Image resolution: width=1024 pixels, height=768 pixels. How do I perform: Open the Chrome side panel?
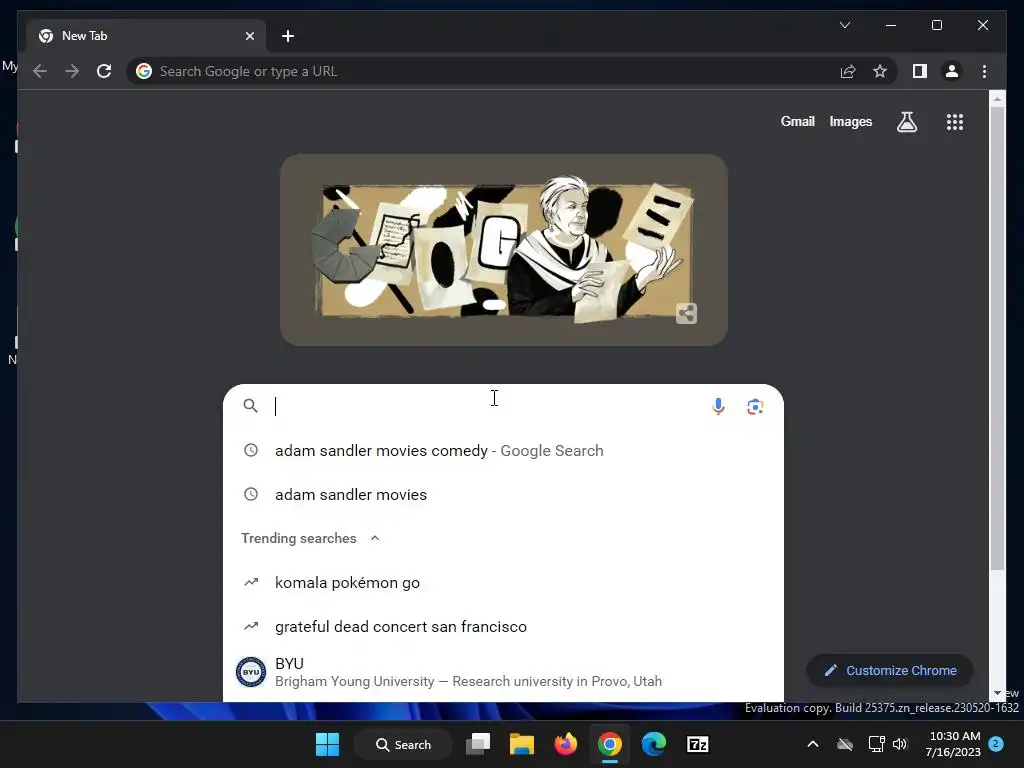tap(920, 71)
